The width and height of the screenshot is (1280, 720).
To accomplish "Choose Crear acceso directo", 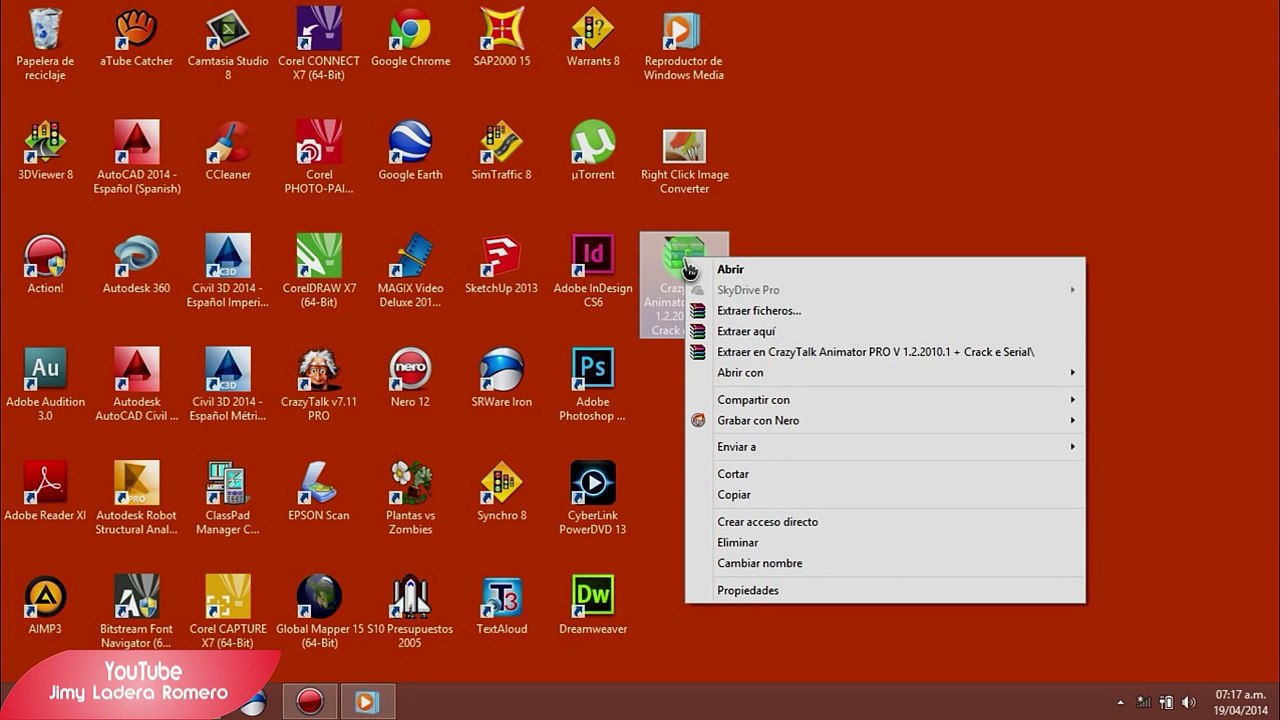I will tap(885, 522).
